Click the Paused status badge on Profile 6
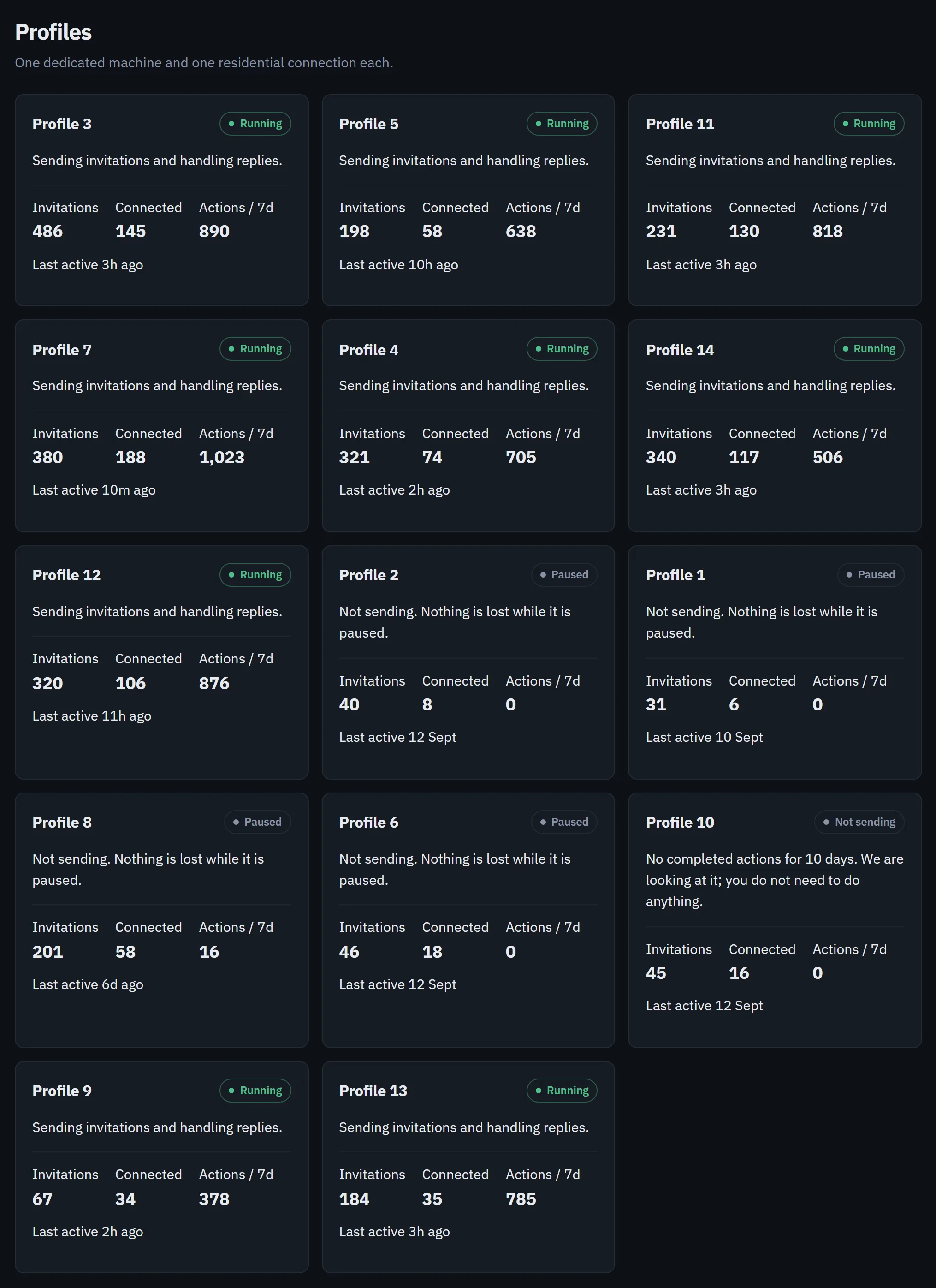The height and width of the screenshot is (1288, 936). click(564, 822)
